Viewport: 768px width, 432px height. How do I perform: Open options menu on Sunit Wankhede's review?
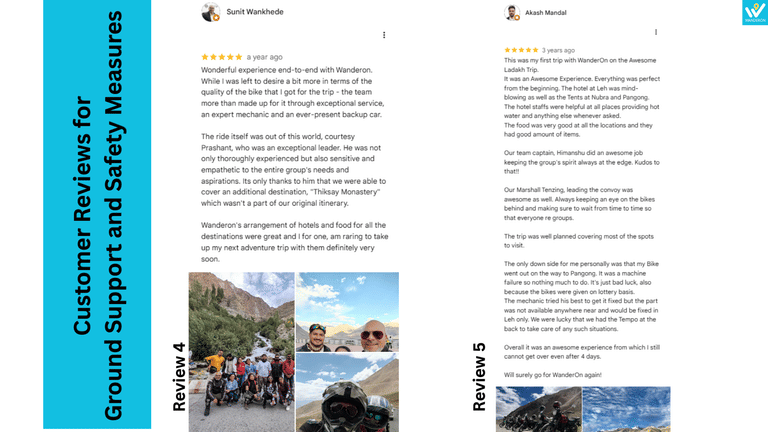[x=384, y=35]
